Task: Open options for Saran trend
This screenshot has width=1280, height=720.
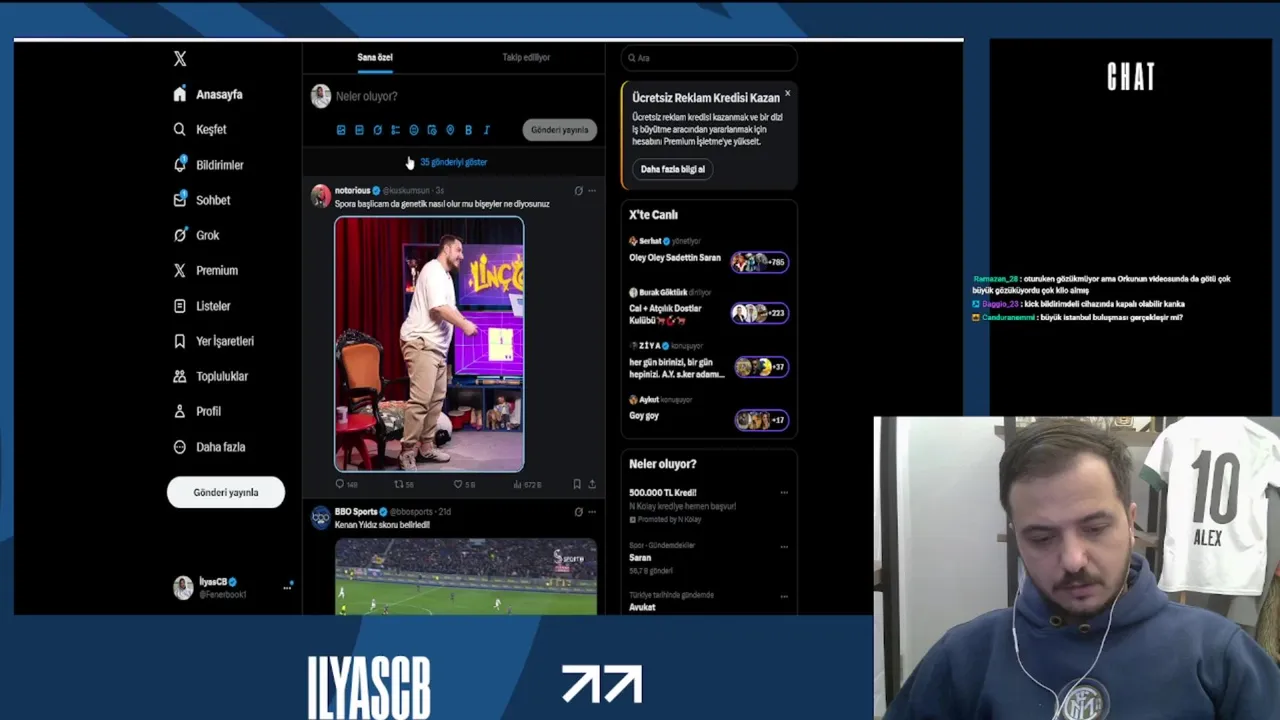Action: pos(784,547)
